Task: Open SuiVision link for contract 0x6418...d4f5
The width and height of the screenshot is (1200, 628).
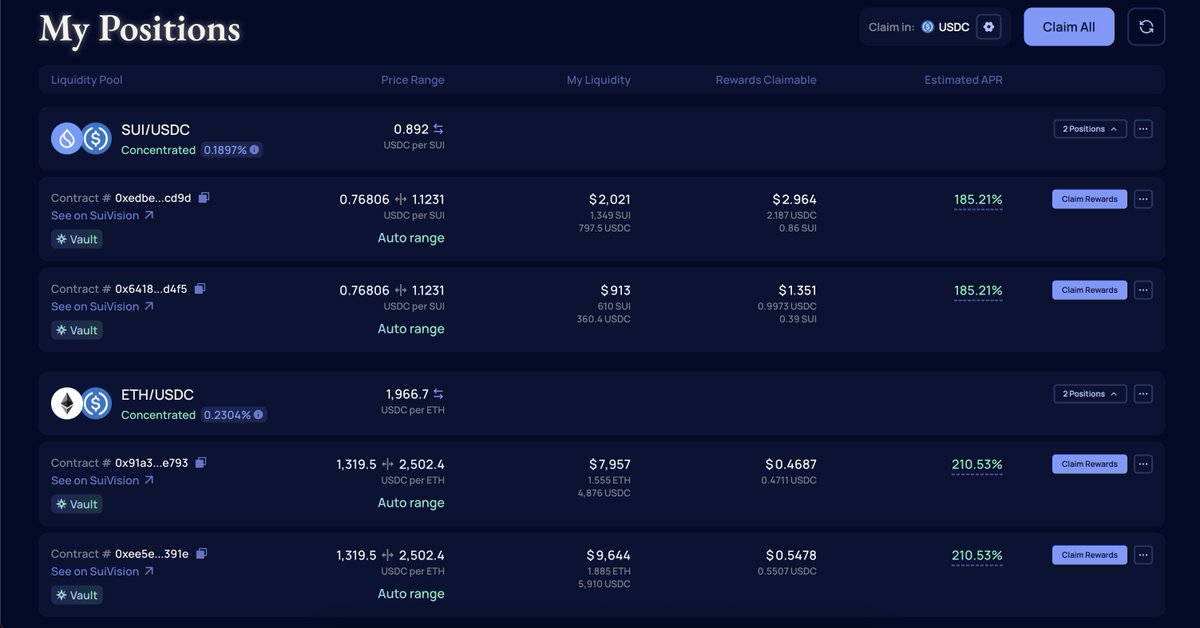Action: (102, 306)
